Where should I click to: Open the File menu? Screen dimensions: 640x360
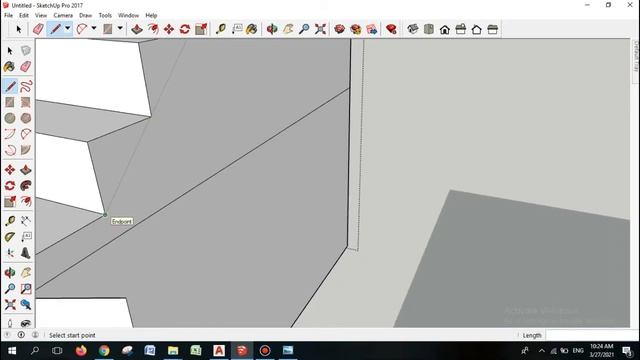click(x=8, y=15)
